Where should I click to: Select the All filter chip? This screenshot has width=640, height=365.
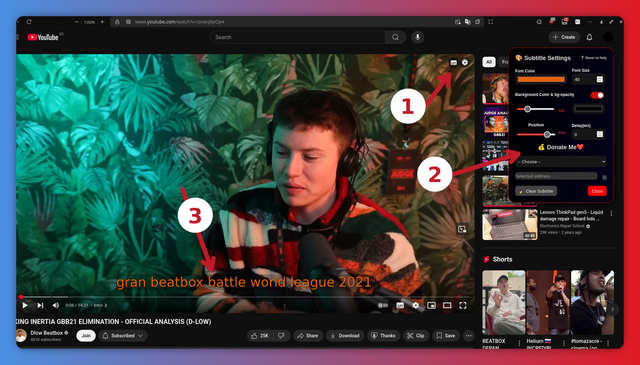coord(489,62)
